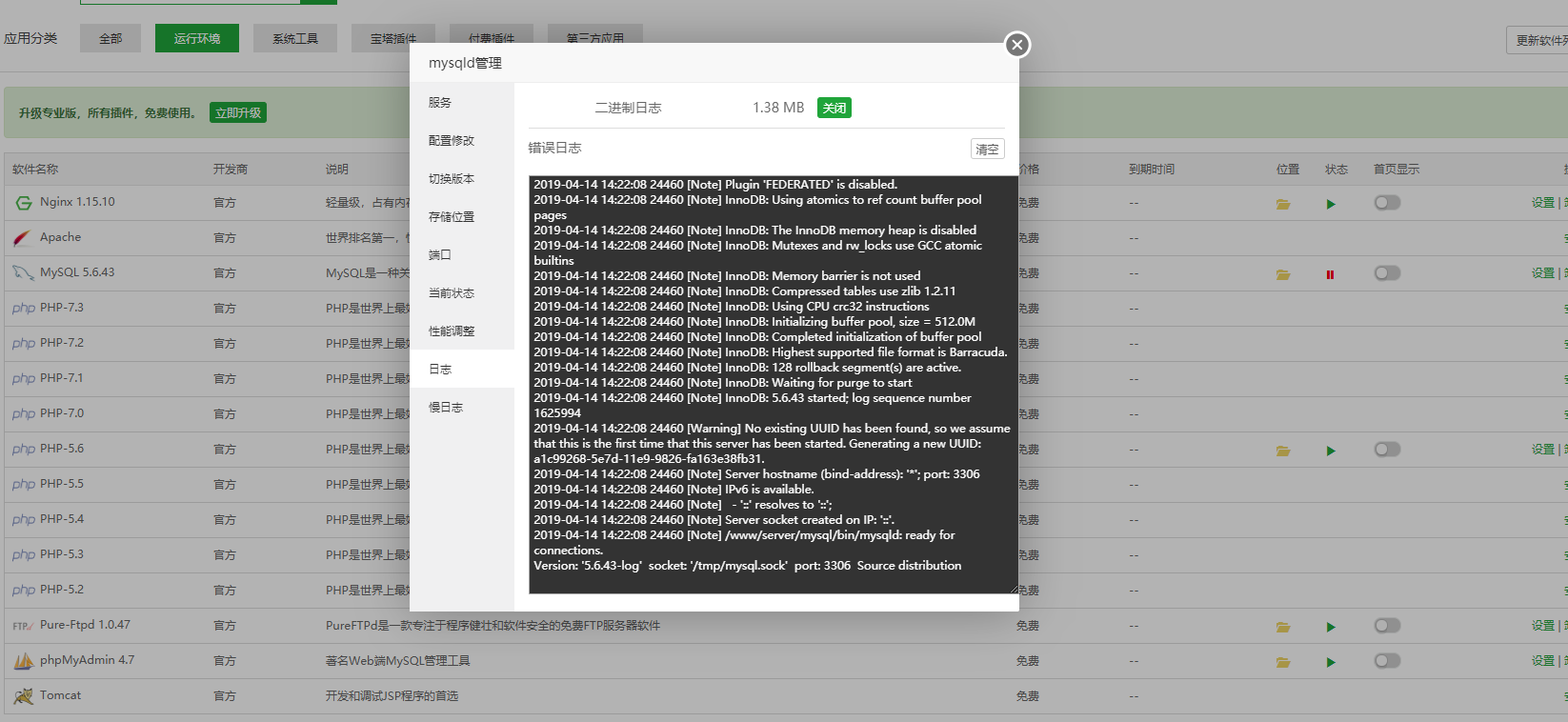Filter apps by 全部 category
1568x722 pixels.
[x=111, y=39]
